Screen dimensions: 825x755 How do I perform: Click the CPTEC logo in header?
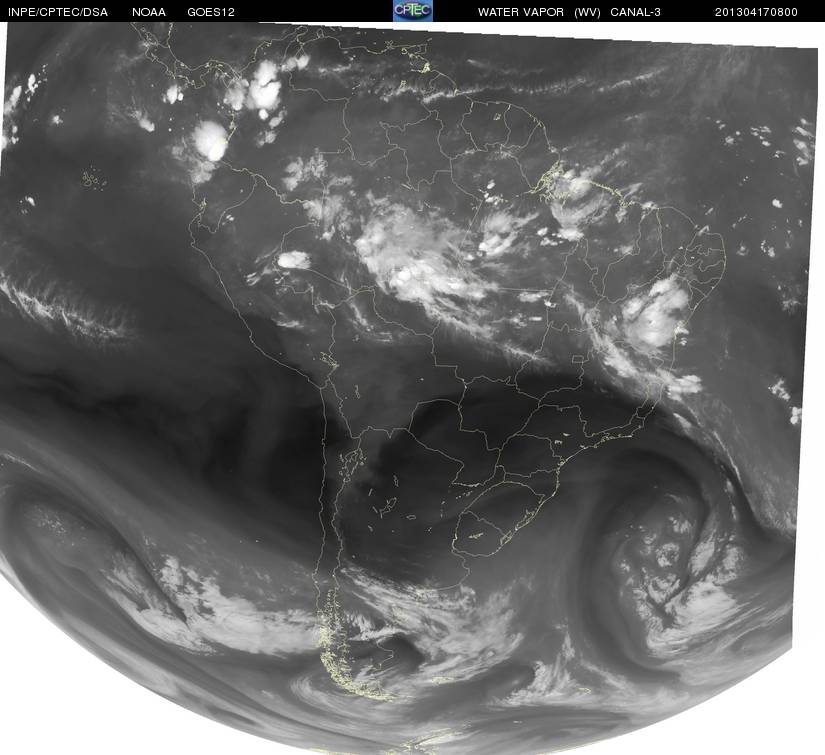pyautogui.click(x=412, y=11)
